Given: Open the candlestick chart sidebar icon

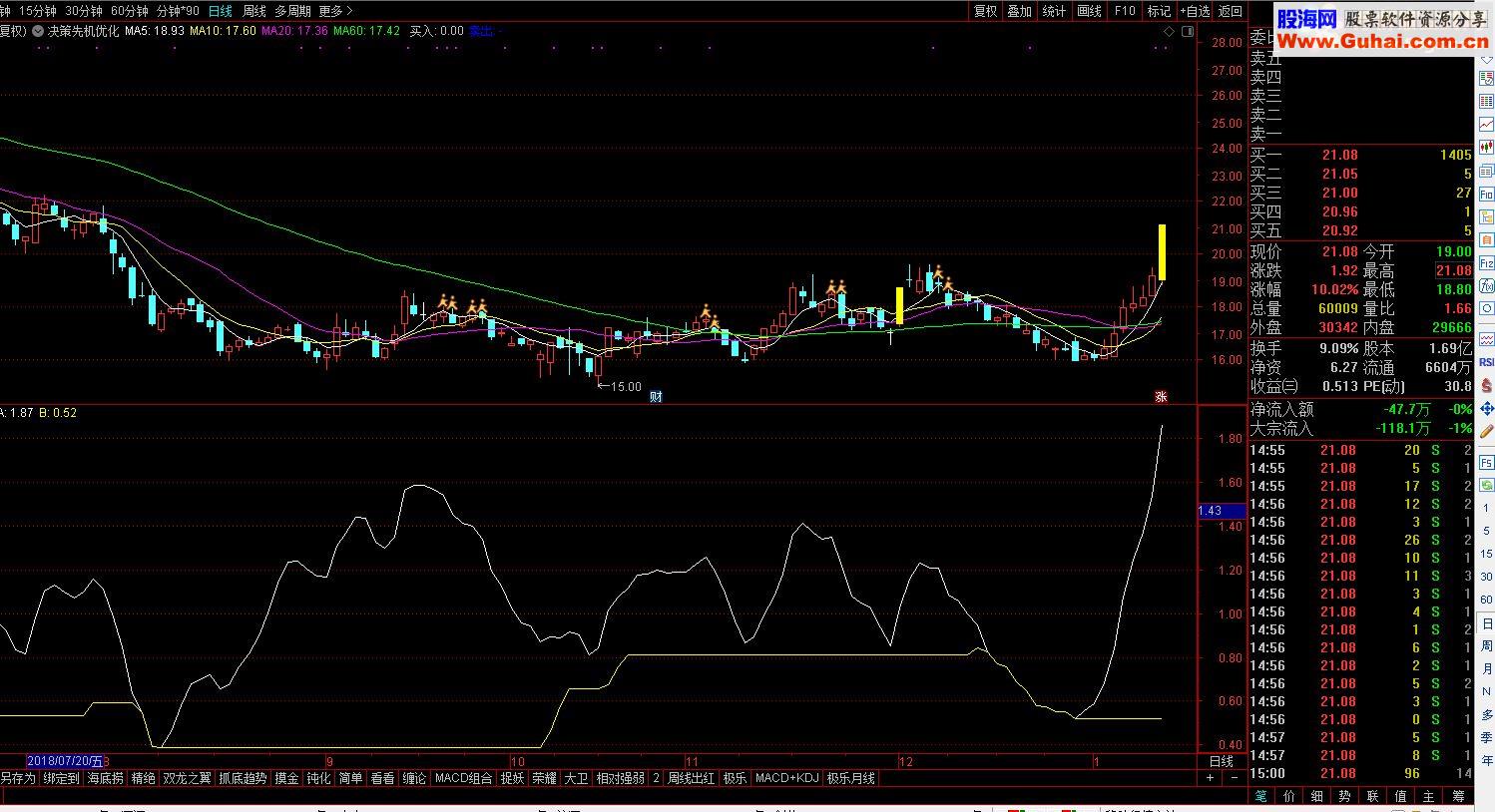Looking at the screenshot, I should click(1486, 148).
